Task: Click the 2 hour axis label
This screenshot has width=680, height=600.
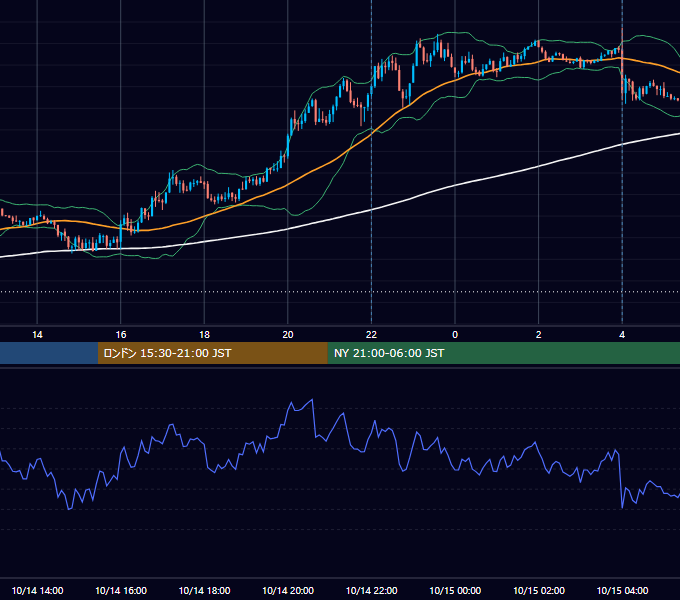Action: tap(539, 335)
